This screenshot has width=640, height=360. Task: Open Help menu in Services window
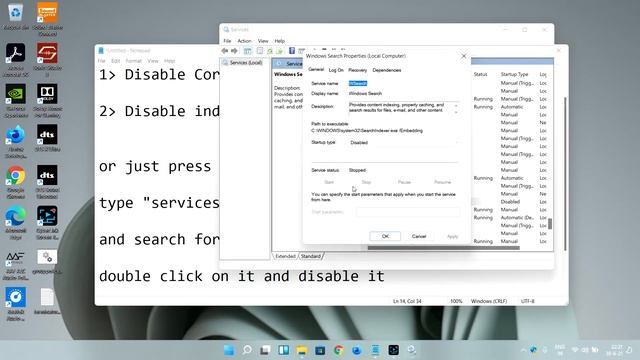point(279,41)
